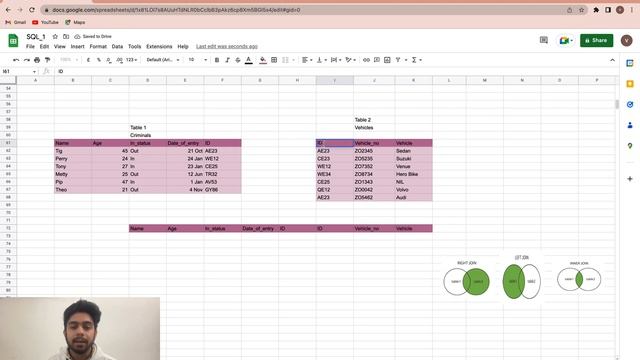Insert a chart from the toolbar
This screenshot has width=640, height=360.
387,60
